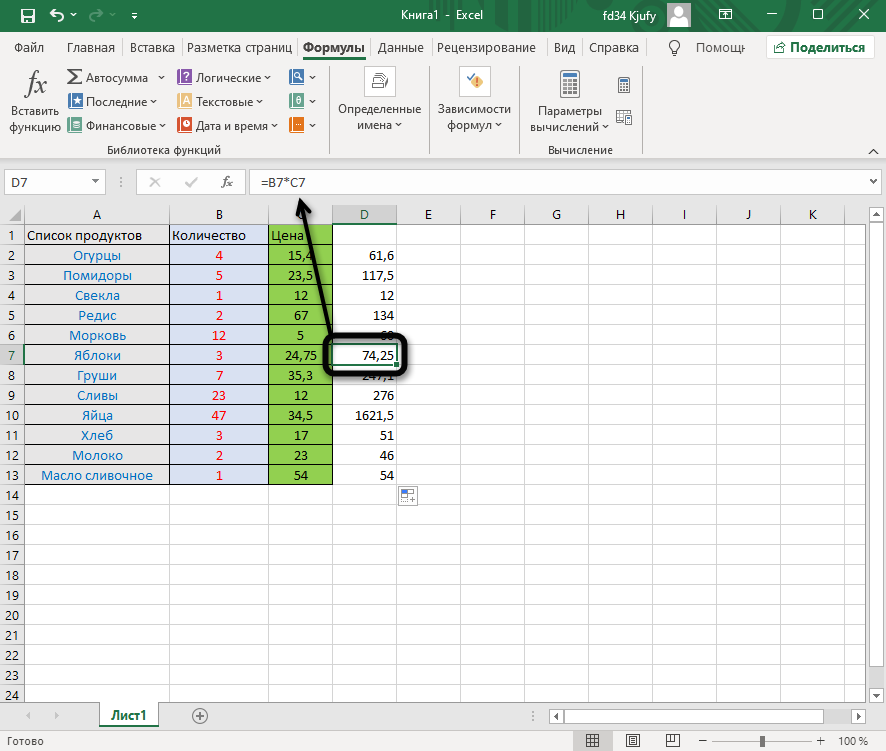
Task: Open the Данные ribbon tab
Action: tap(400, 48)
